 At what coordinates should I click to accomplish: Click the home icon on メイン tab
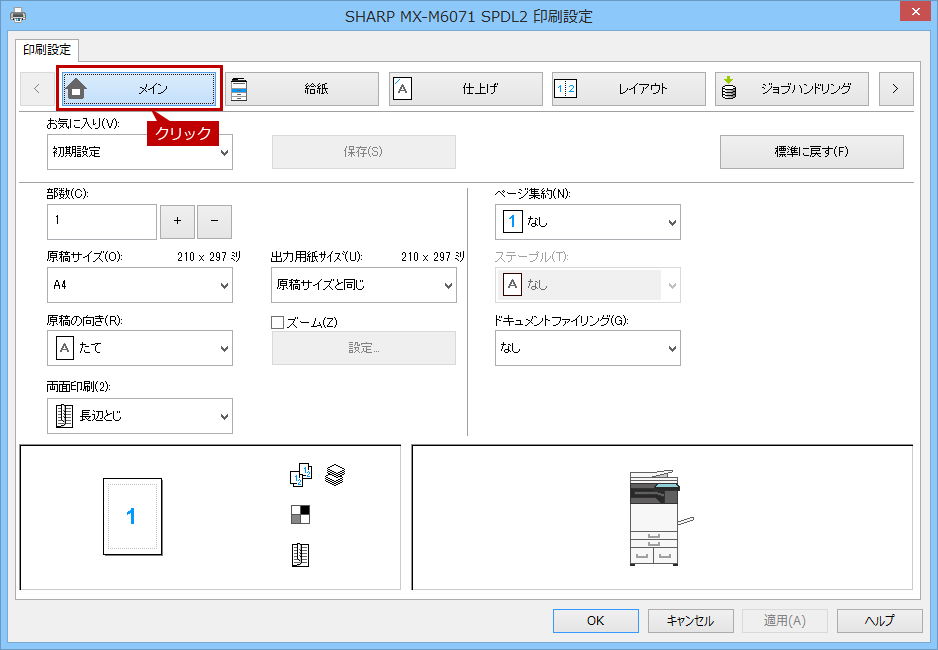[x=76, y=89]
